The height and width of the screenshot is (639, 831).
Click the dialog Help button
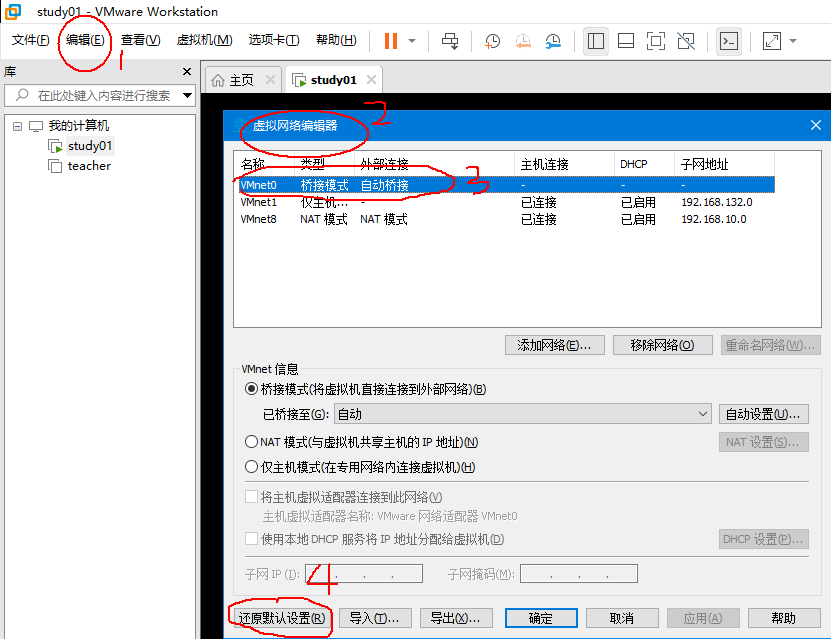[784, 618]
